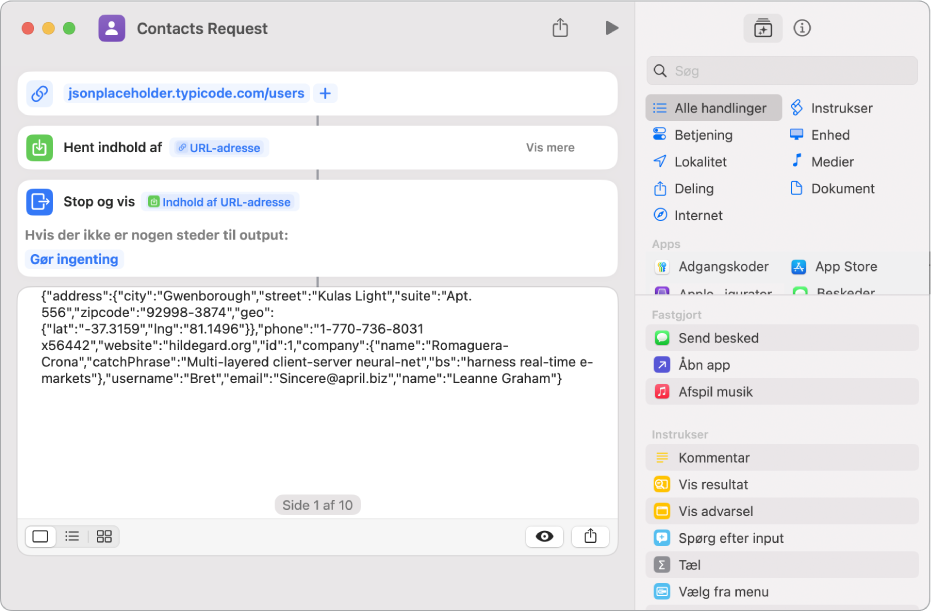Switch the result to list view
931x612 pixels.
pyautogui.click(x=72, y=537)
